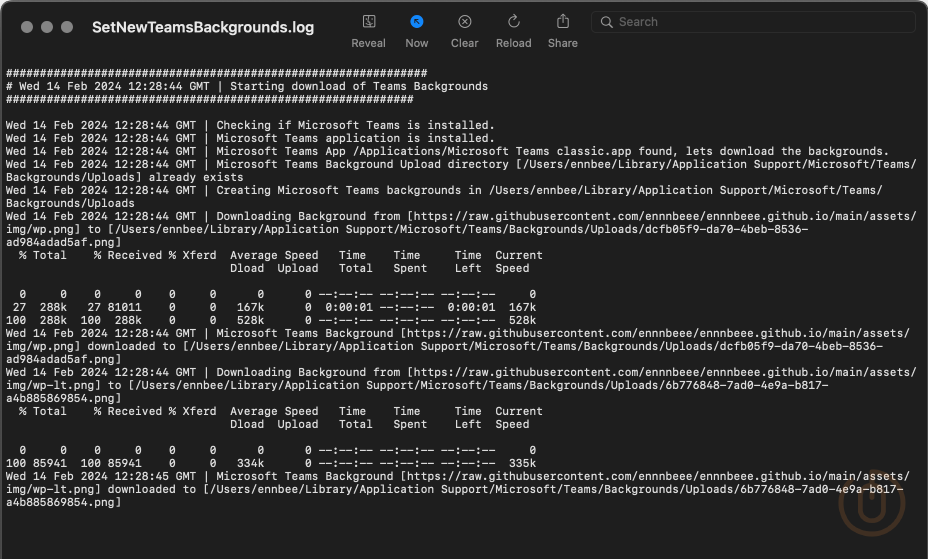
Task: Click the SetNewTeamsBackgrounds.log window title
Action: (203, 28)
